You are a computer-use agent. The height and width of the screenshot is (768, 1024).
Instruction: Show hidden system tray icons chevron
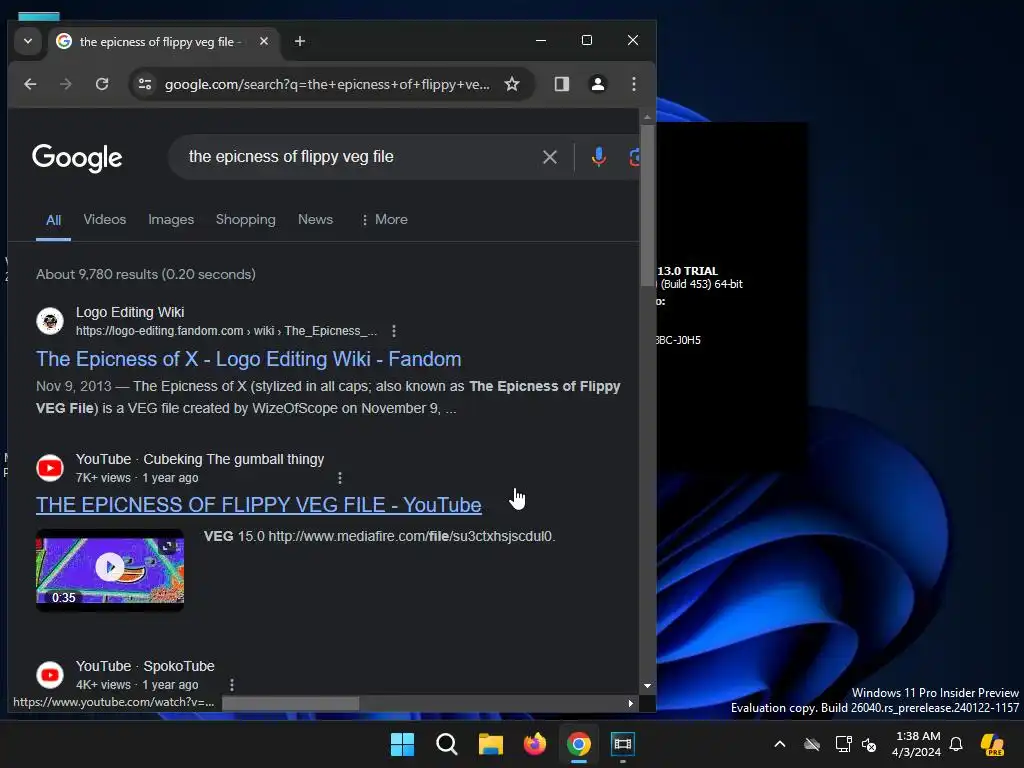click(x=780, y=744)
